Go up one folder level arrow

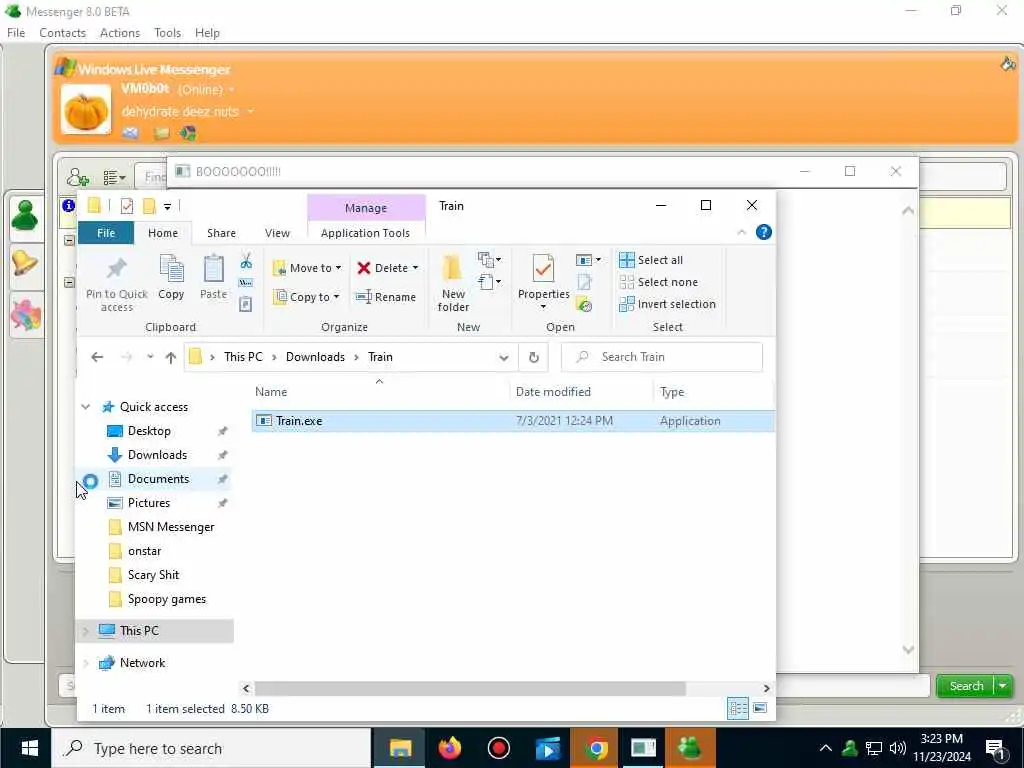point(171,357)
